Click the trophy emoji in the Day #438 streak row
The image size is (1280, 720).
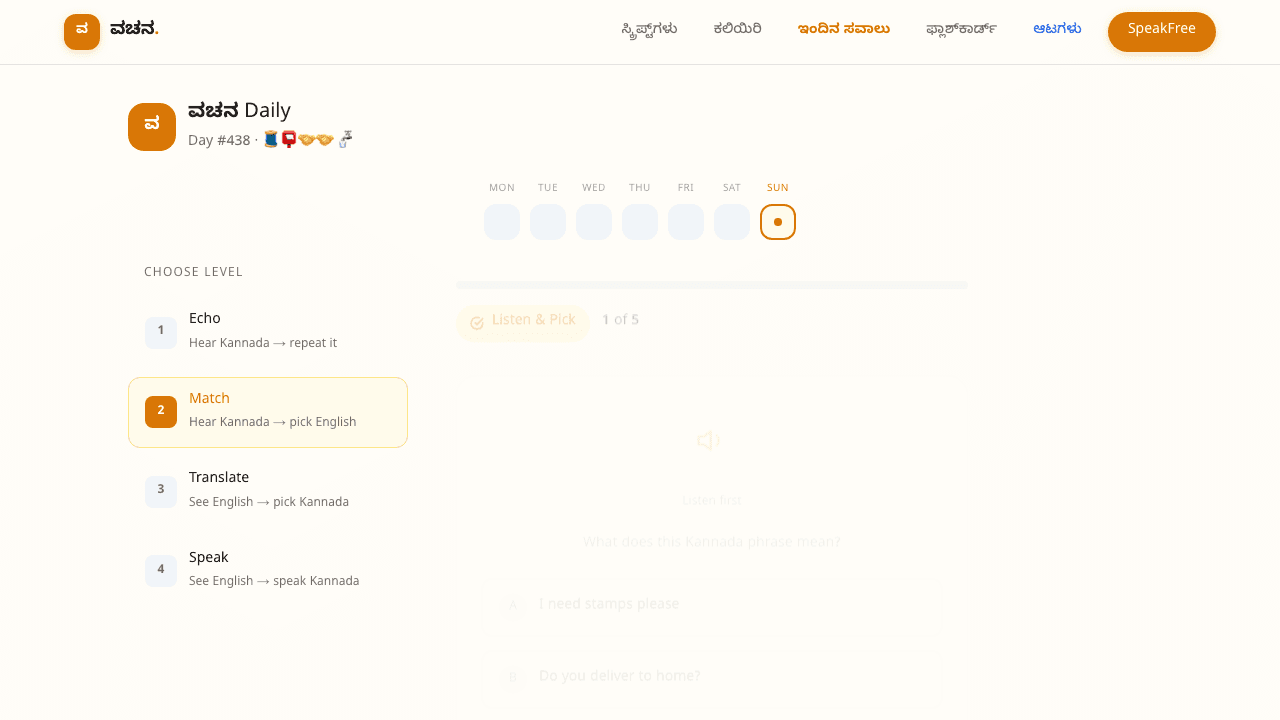(x=306, y=139)
